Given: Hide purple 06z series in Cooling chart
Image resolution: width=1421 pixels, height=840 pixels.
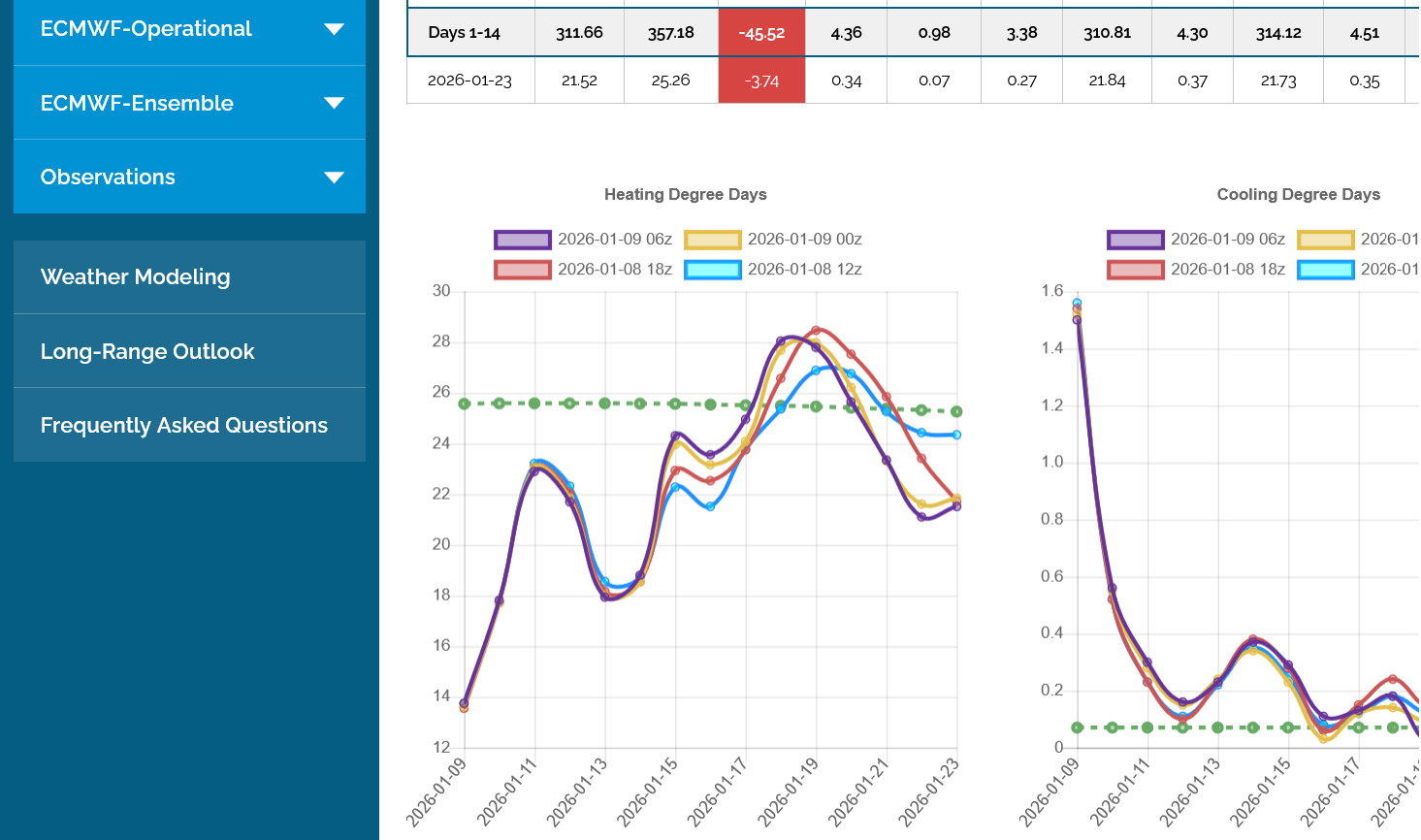Looking at the screenshot, I should pos(1136,240).
